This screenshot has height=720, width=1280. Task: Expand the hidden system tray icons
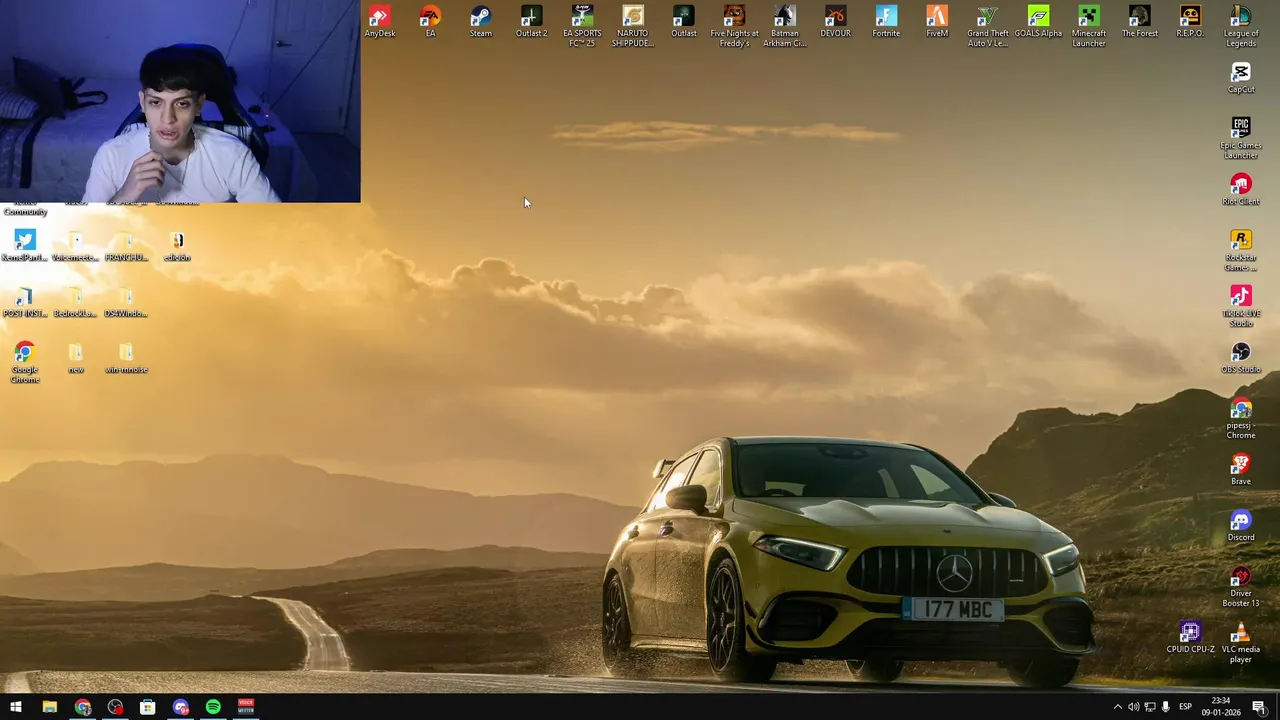1117,707
